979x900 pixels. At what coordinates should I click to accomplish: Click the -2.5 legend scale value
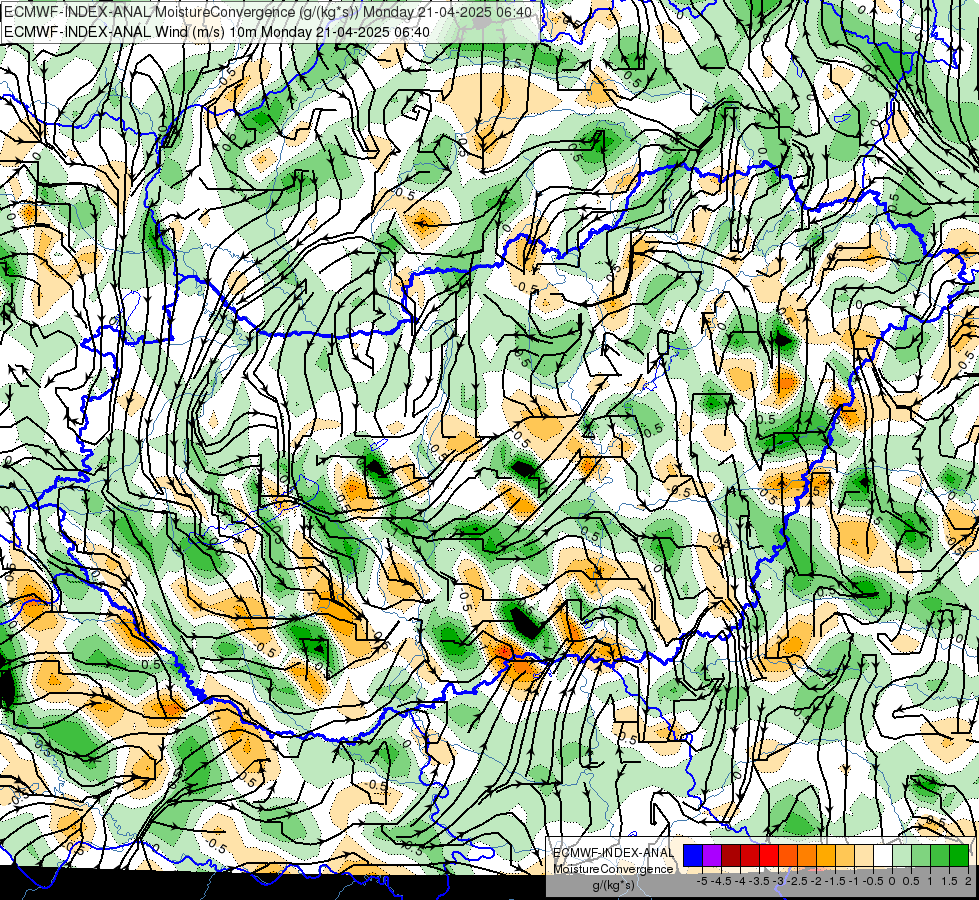pyautogui.click(x=797, y=881)
